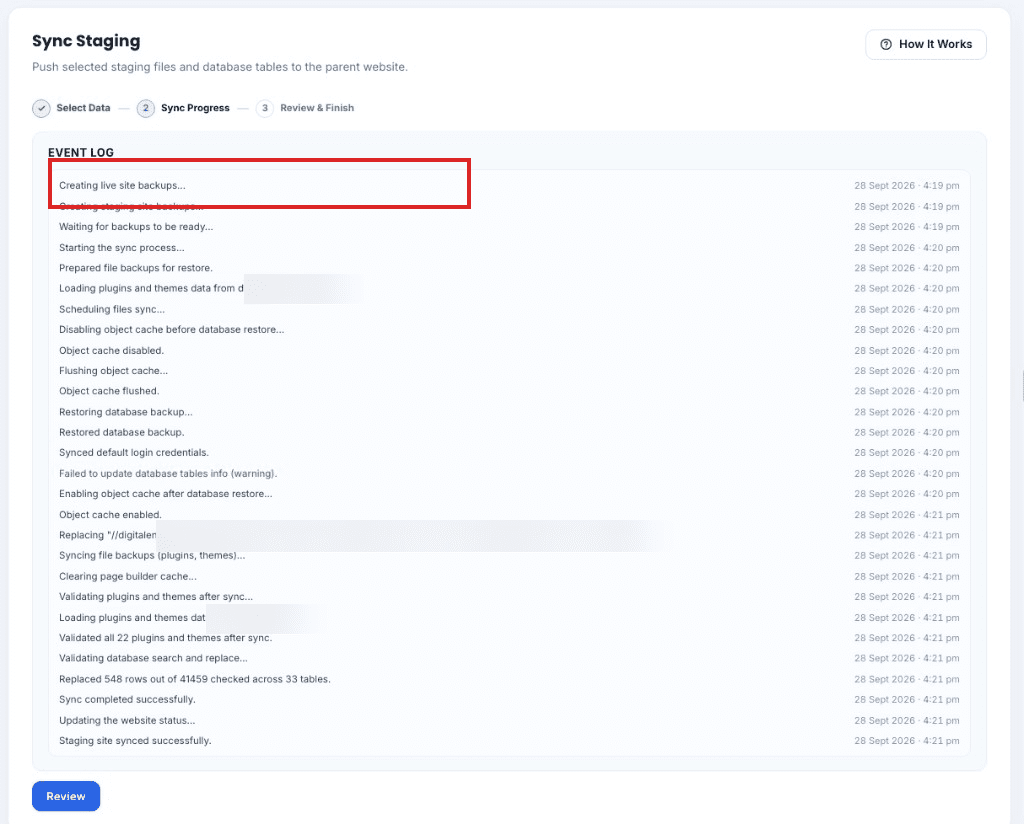Click 'Restoring database backup...' log line
Screen dimensions: 1024x824
click(x=126, y=412)
